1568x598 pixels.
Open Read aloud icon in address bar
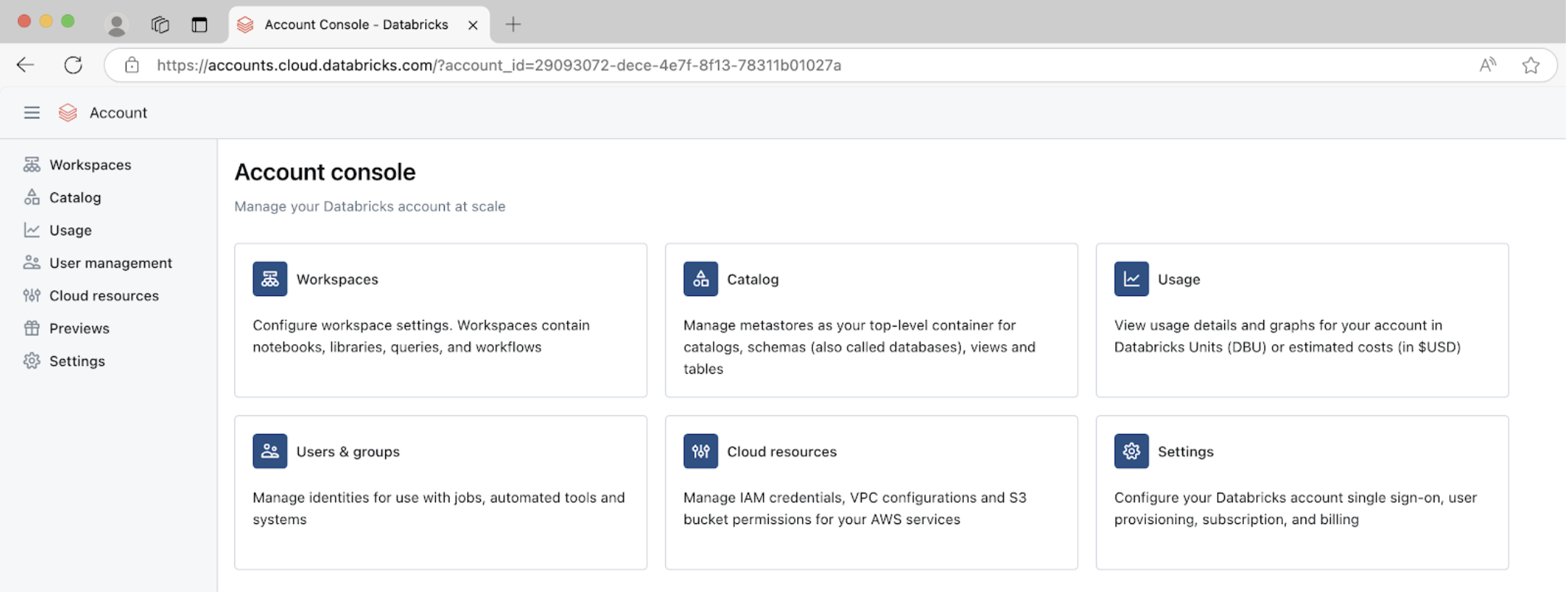click(1487, 65)
